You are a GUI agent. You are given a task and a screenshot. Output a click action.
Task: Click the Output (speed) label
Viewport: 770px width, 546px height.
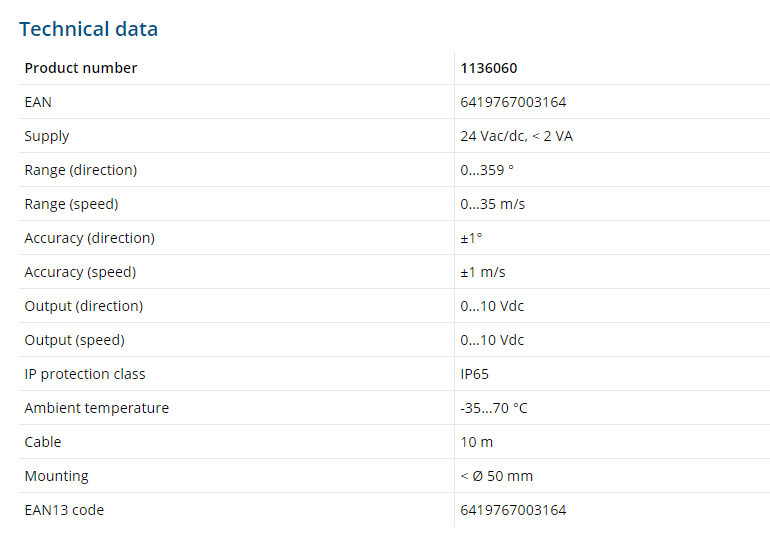(x=75, y=340)
